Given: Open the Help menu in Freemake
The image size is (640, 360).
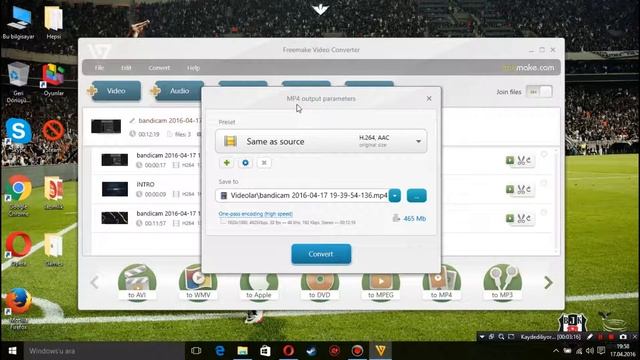Looking at the screenshot, I should (x=193, y=68).
